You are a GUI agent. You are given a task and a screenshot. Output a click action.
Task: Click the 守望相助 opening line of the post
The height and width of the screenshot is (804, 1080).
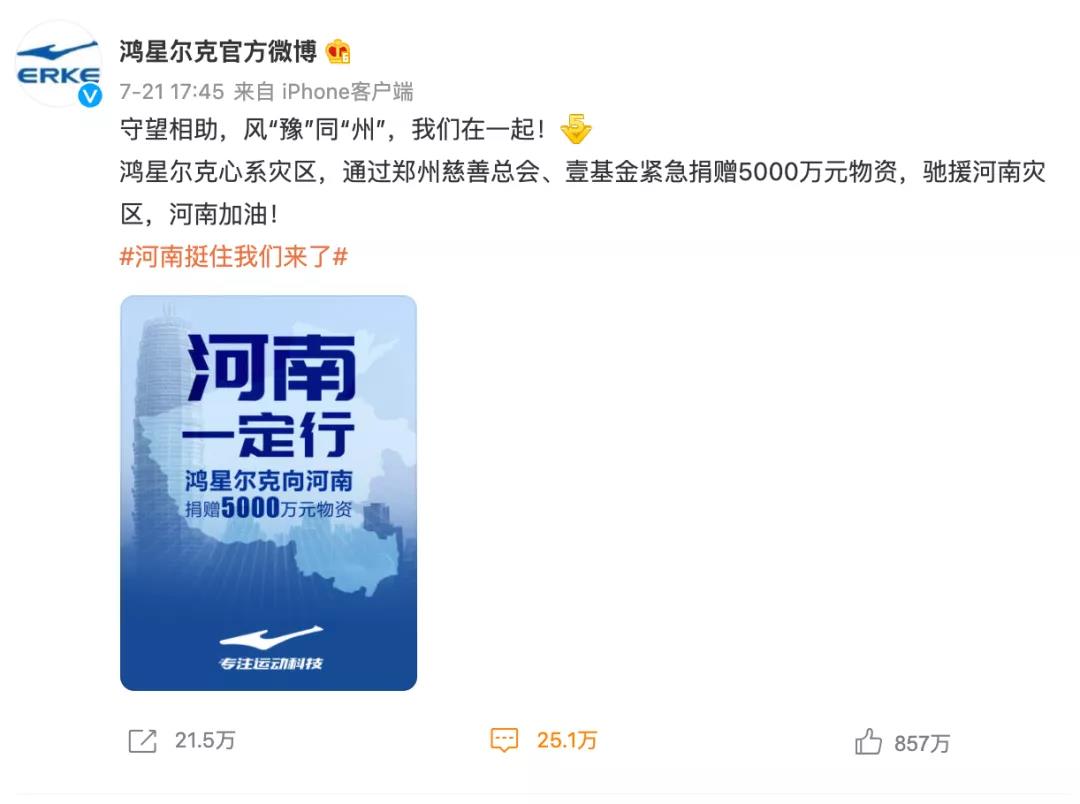(333, 129)
